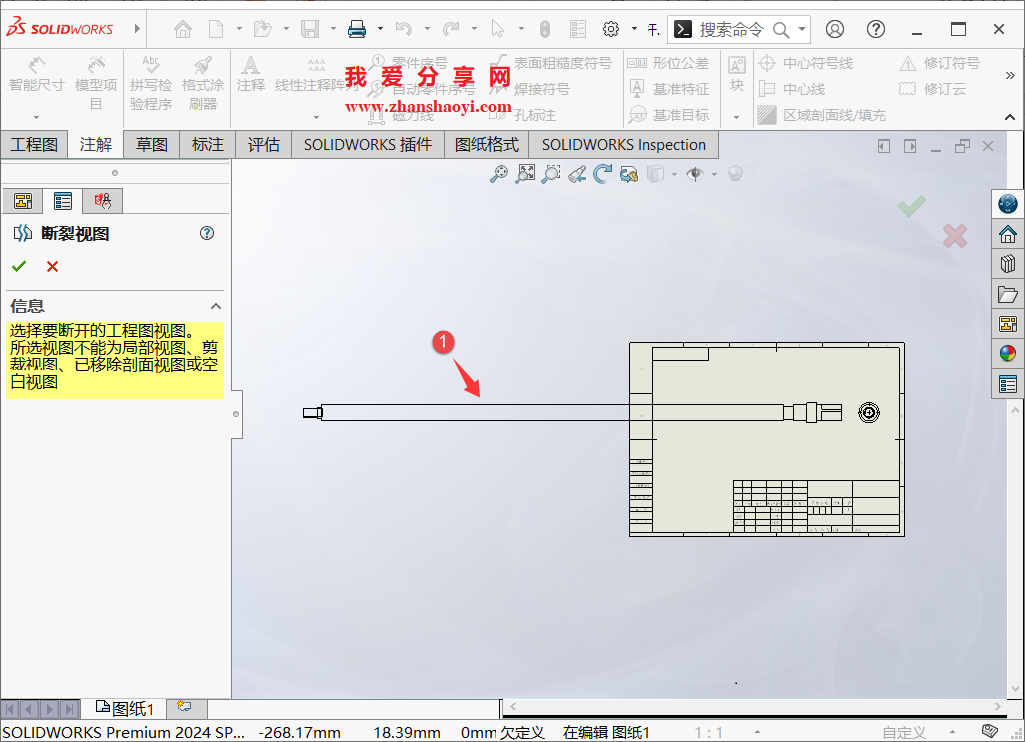
Task: Expand the Display Style dropdown arrow
Action: point(673,173)
